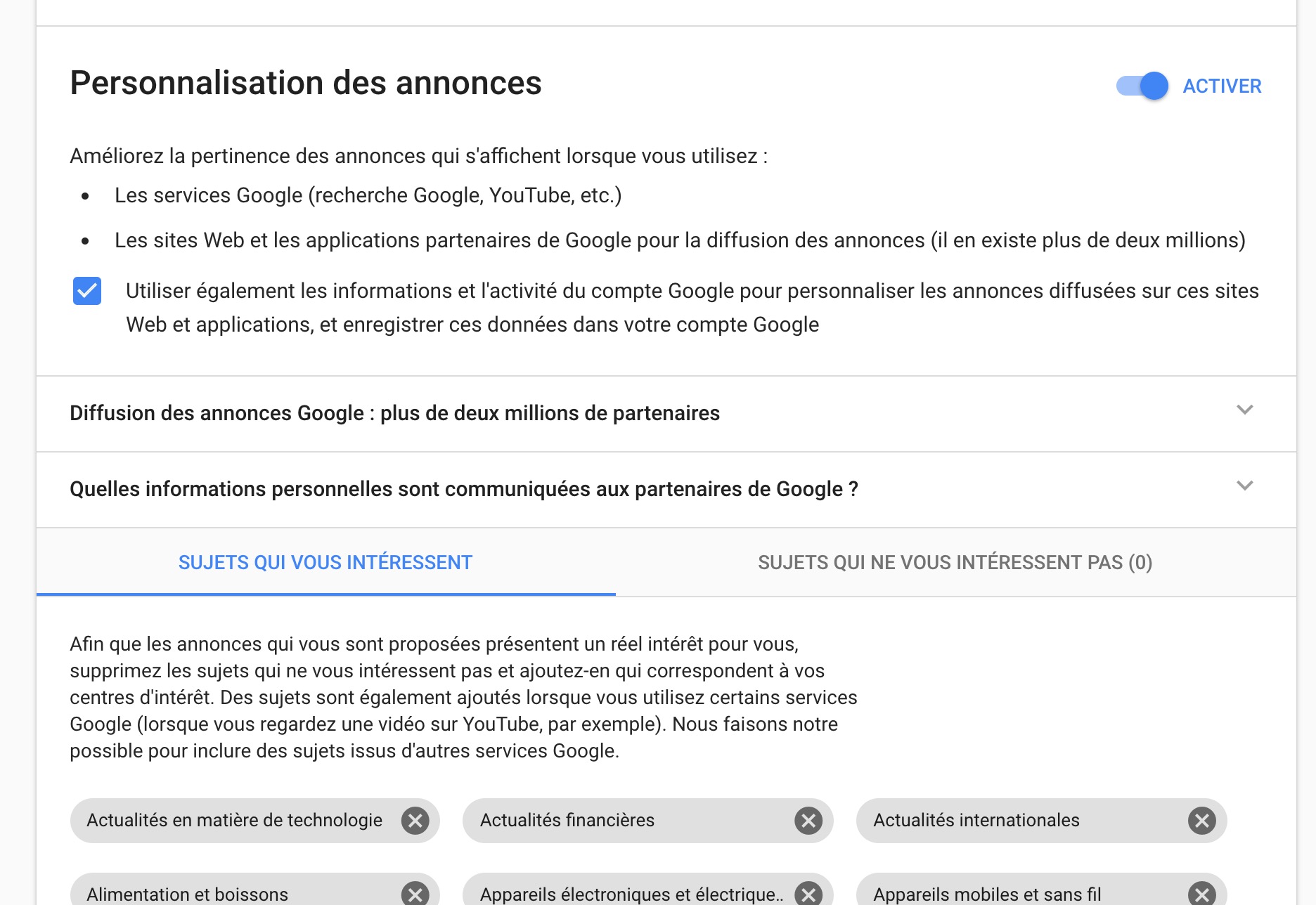This screenshot has width=1316, height=905.
Task: Expand the informations personnelles communiquées chevron
Action: coord(1245,486)
